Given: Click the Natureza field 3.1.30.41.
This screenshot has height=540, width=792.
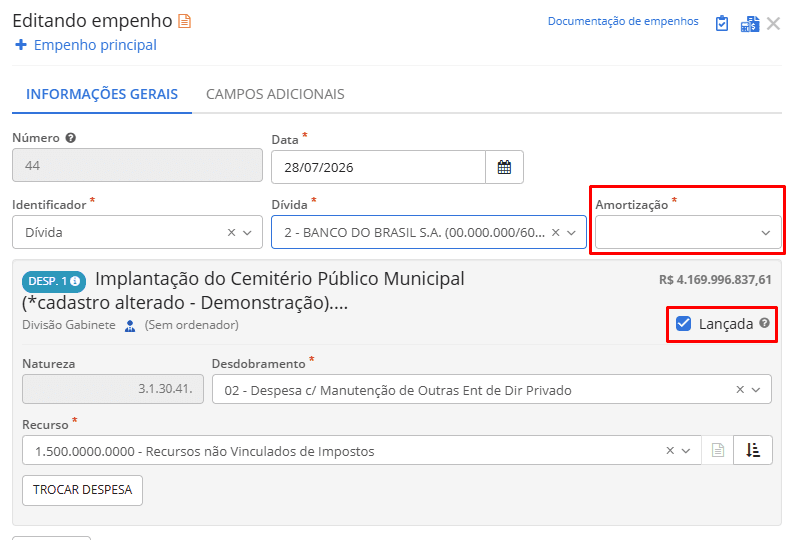Looking at the screenshot, I should (x=113, y=389).
